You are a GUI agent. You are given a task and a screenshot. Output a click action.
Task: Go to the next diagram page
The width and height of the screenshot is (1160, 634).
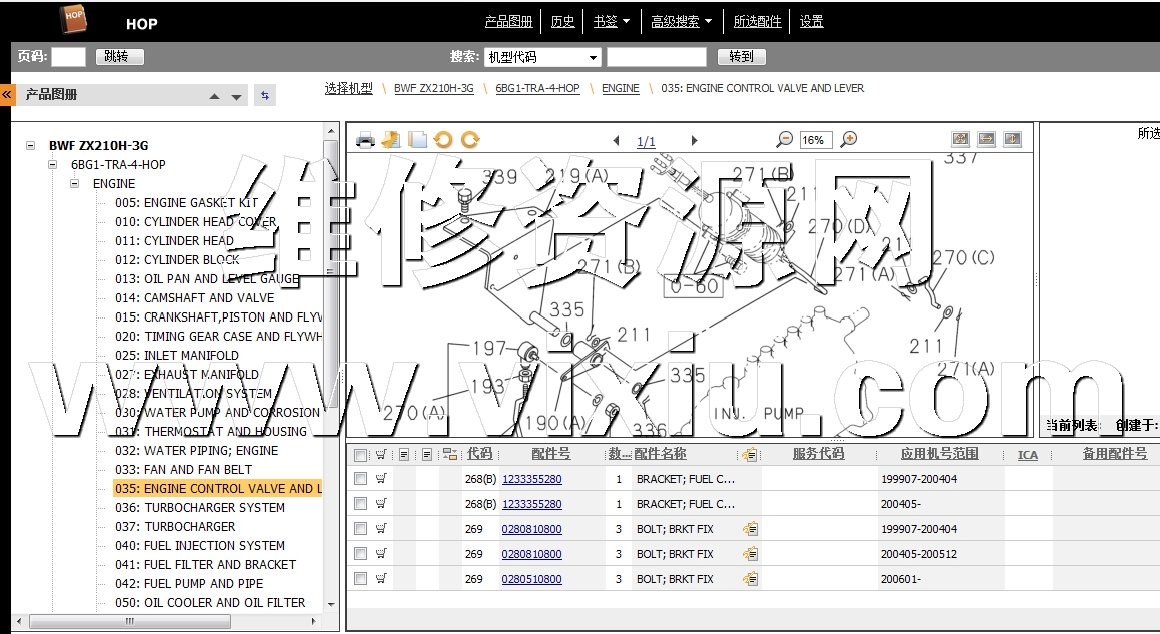pyautogui.click(x=694, y=141)
